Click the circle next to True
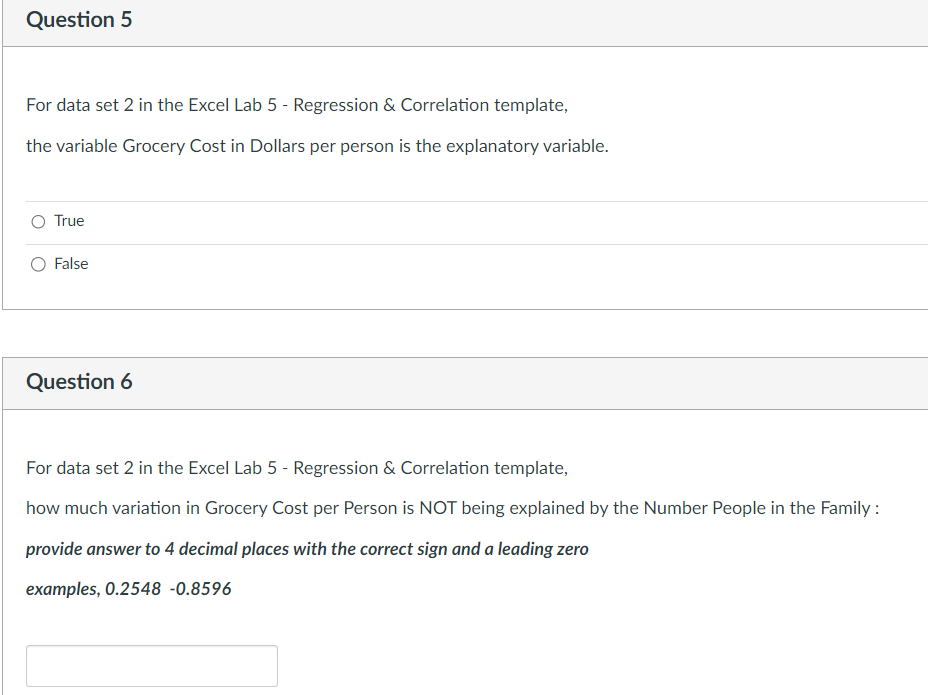Viewport: 928px width, 695px height. [37, 220]
